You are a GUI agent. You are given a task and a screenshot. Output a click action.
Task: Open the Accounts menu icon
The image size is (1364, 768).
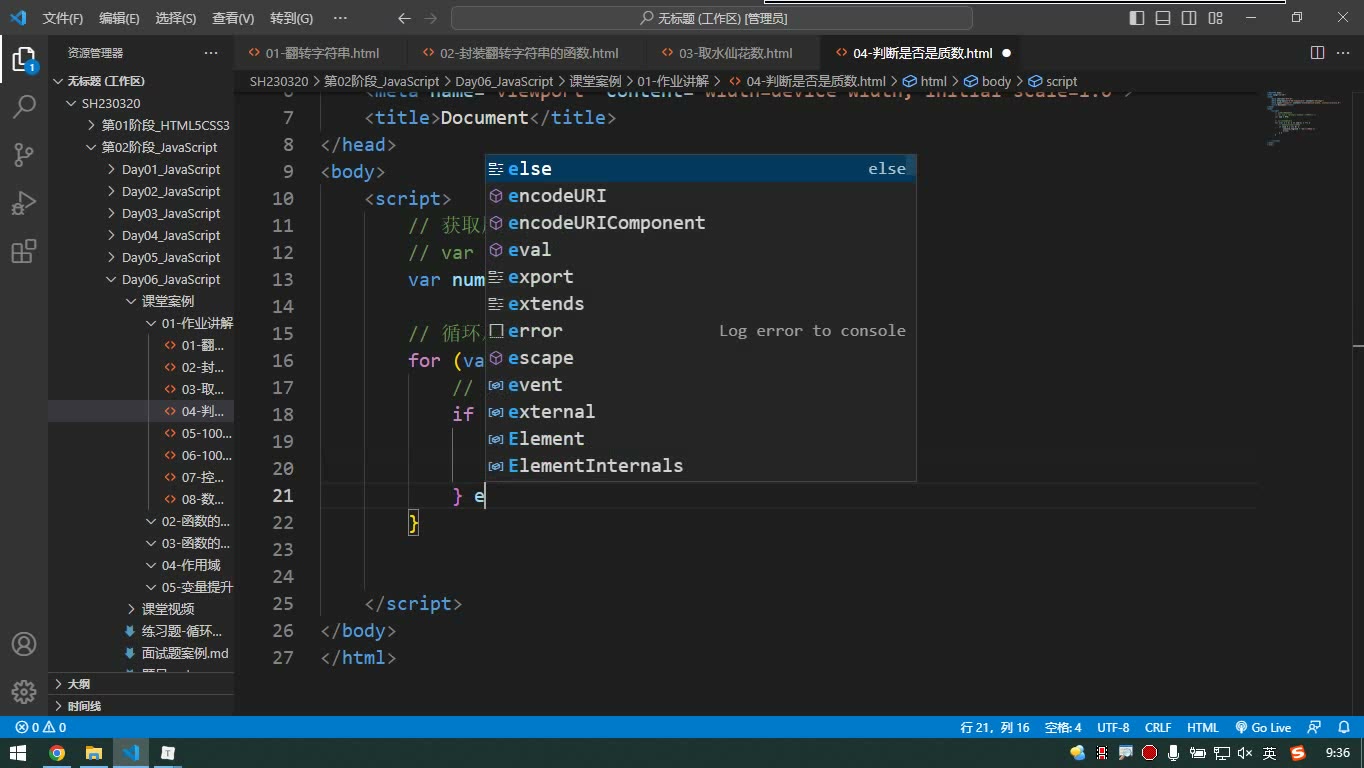[24, 644]
